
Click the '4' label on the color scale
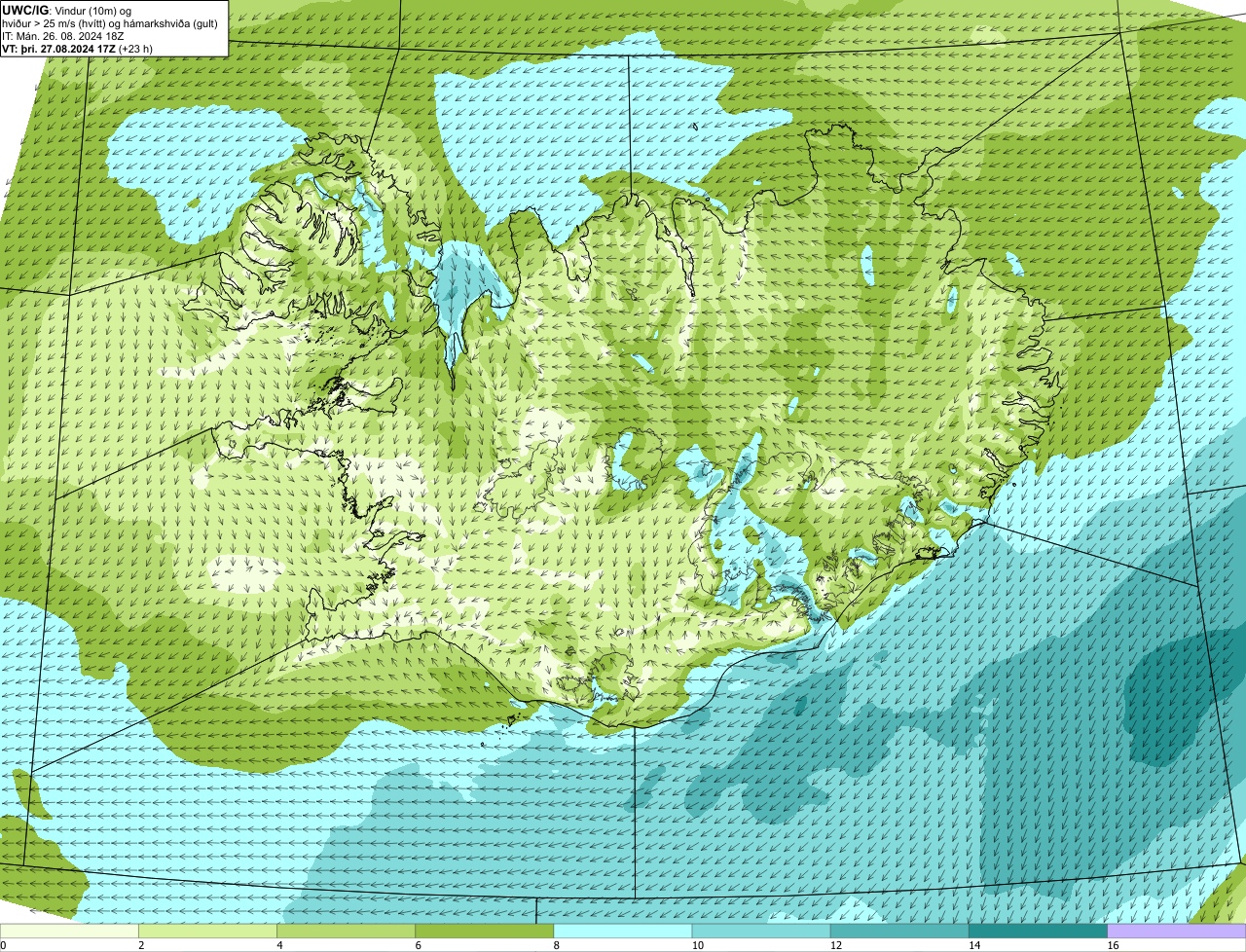pos(279,945)
